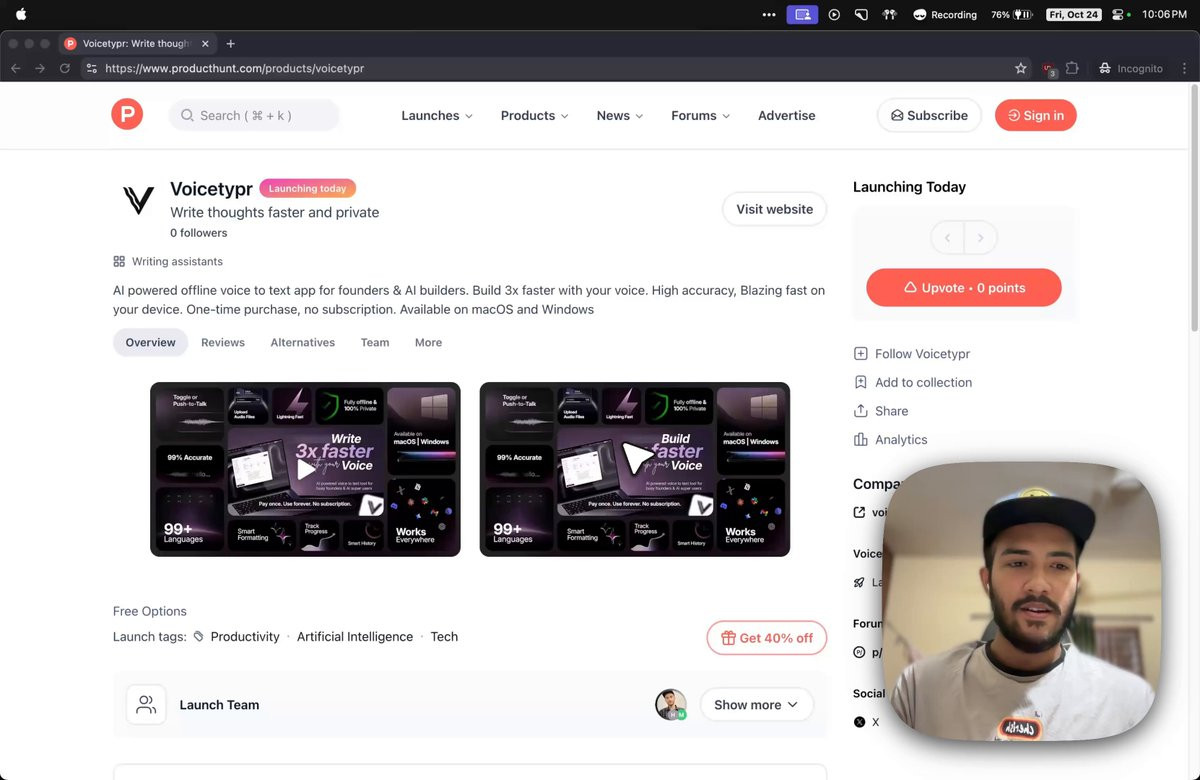Open Chrome's three-dot menu
Viewport: 1200px width, 780px height.
pos(1185,68)
